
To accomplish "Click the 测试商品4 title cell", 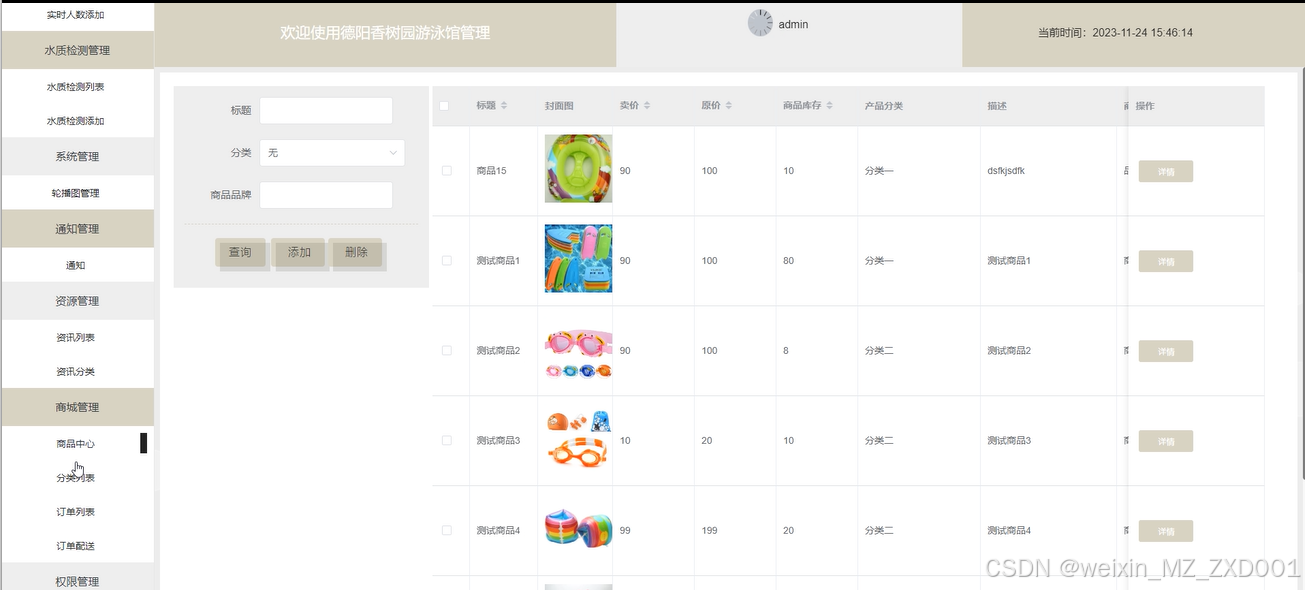I will click(x=499, y=531).
